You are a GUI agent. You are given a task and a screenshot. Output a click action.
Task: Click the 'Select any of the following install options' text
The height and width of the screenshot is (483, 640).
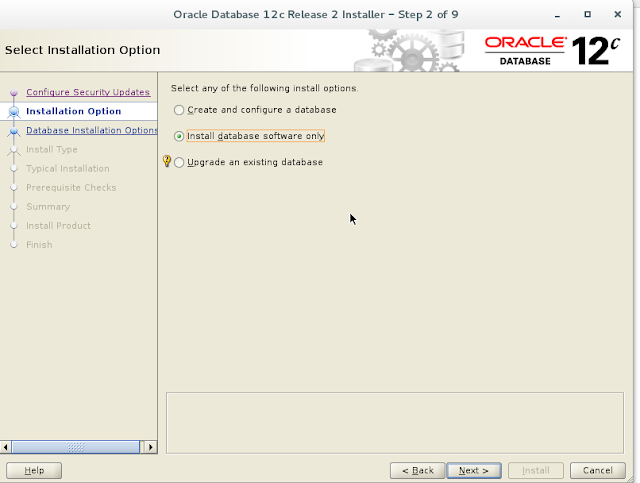click(x=264, y=88)
